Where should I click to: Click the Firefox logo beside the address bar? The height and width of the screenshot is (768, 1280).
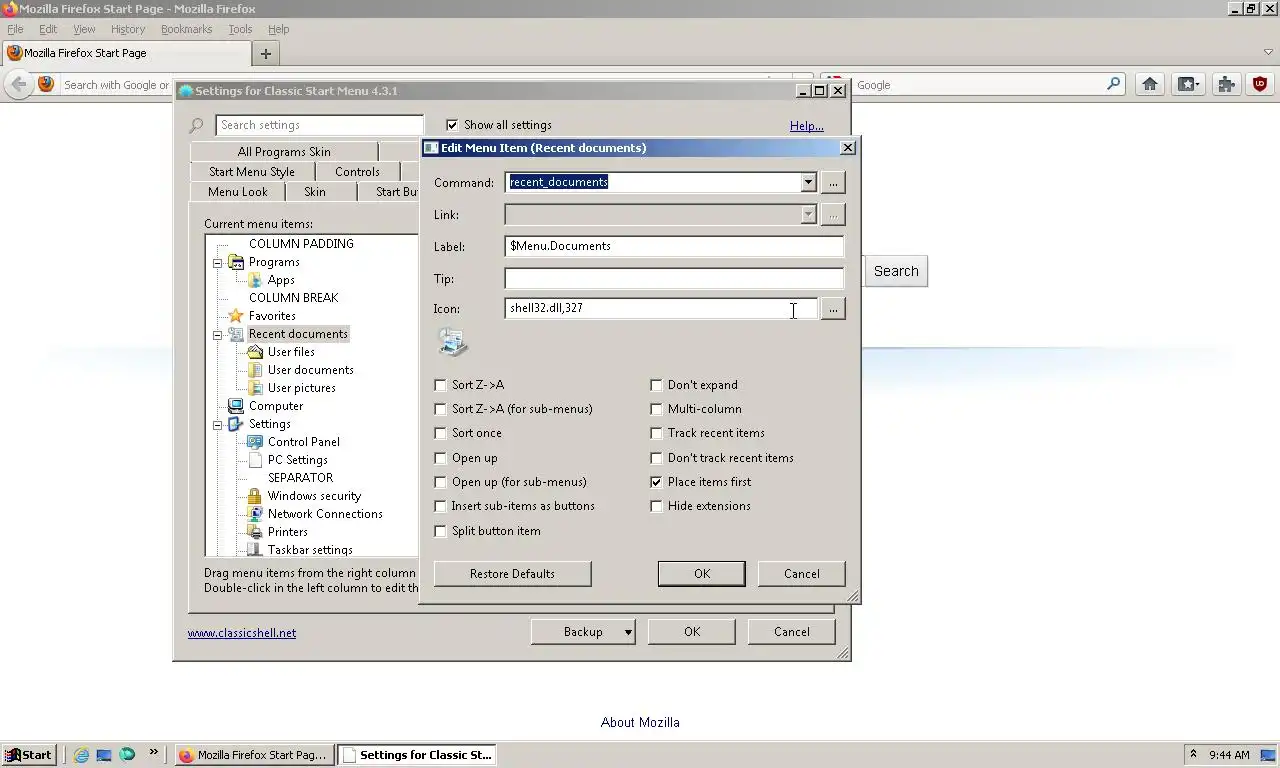coord(46,85)
